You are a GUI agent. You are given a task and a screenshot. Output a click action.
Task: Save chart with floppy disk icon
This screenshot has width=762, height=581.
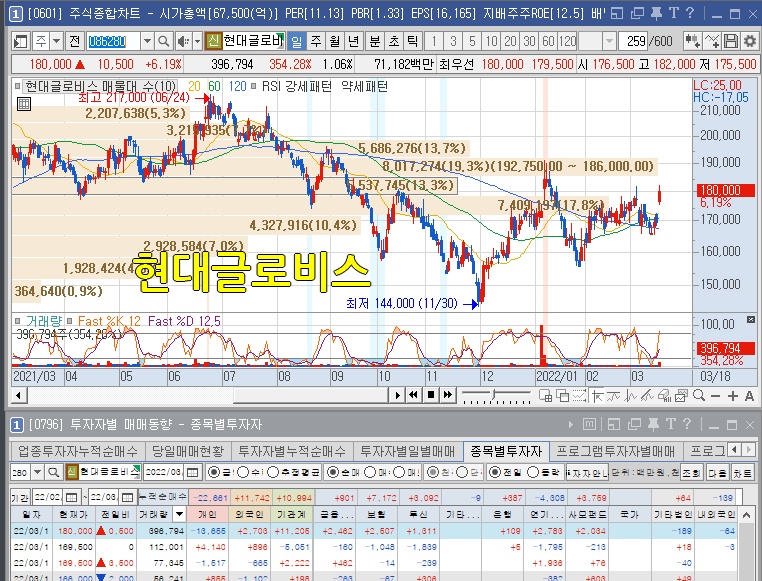pos(731,41)
